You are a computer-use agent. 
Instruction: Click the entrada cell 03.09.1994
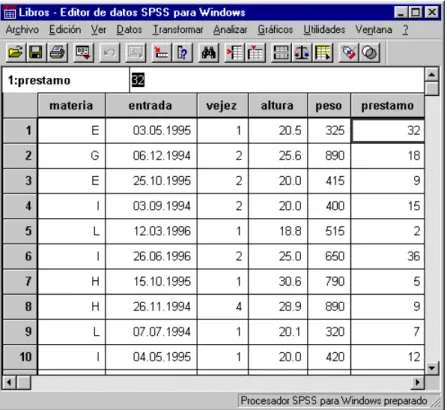pyautogui.click(x=151, y=206)
